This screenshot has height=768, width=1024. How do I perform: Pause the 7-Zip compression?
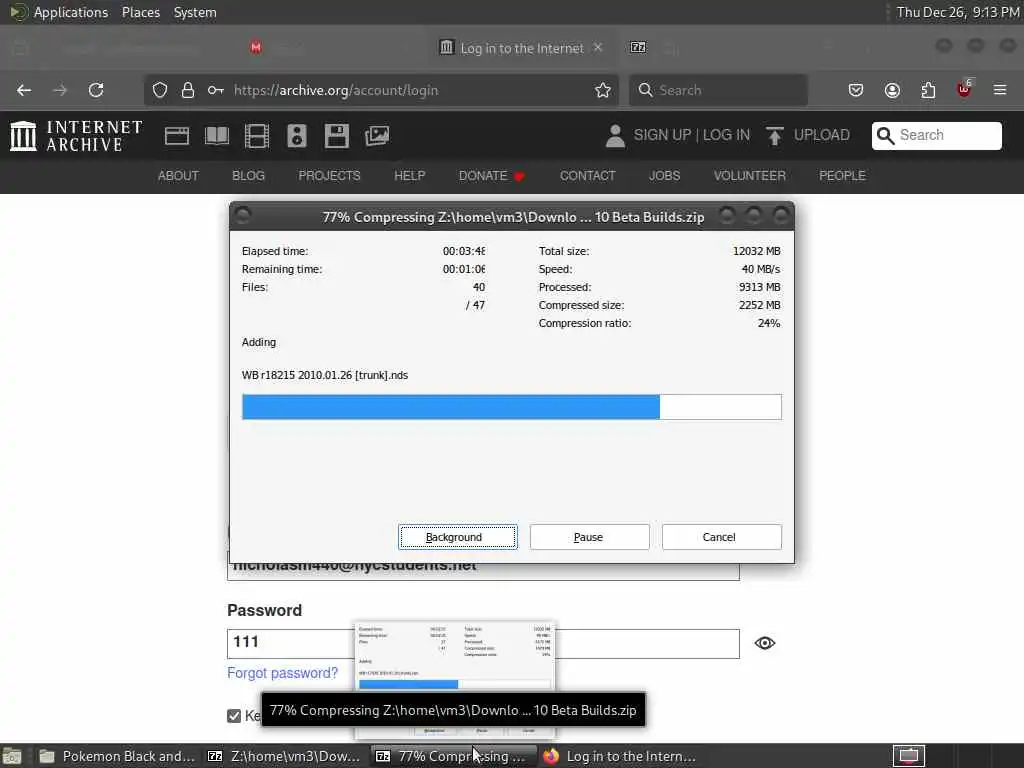(590, 537)
